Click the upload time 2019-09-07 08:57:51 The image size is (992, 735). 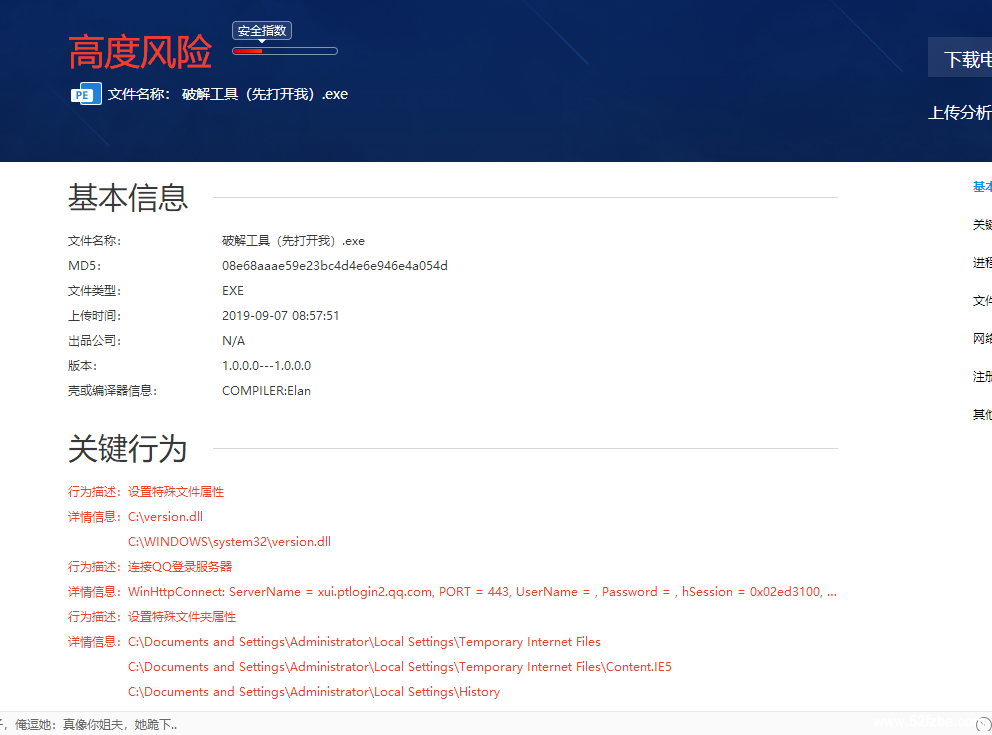point(280,316)
